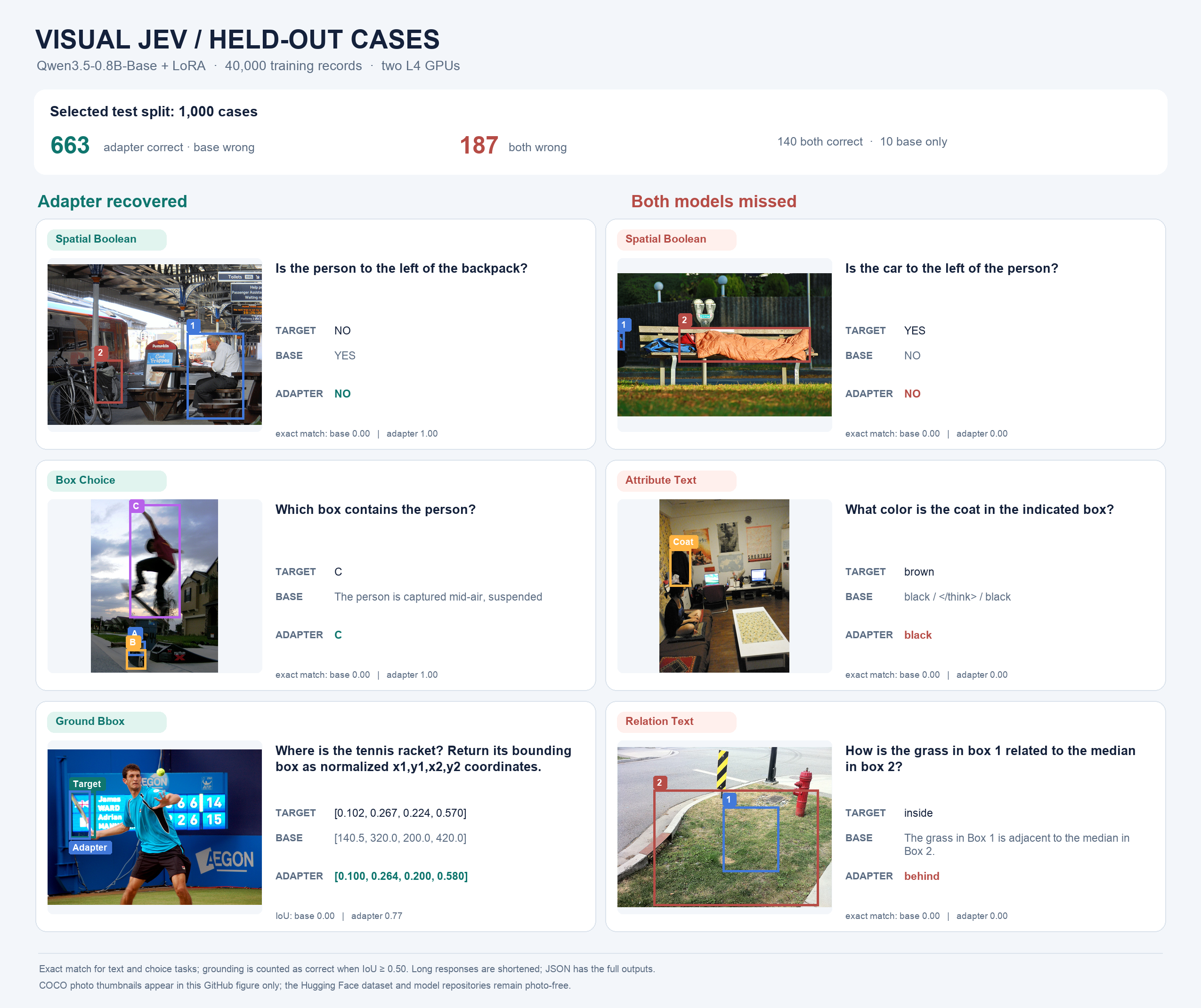Click the 'Coat' box label on the room photo
The image size is (1201, 1008).
(x=683, y=542)
